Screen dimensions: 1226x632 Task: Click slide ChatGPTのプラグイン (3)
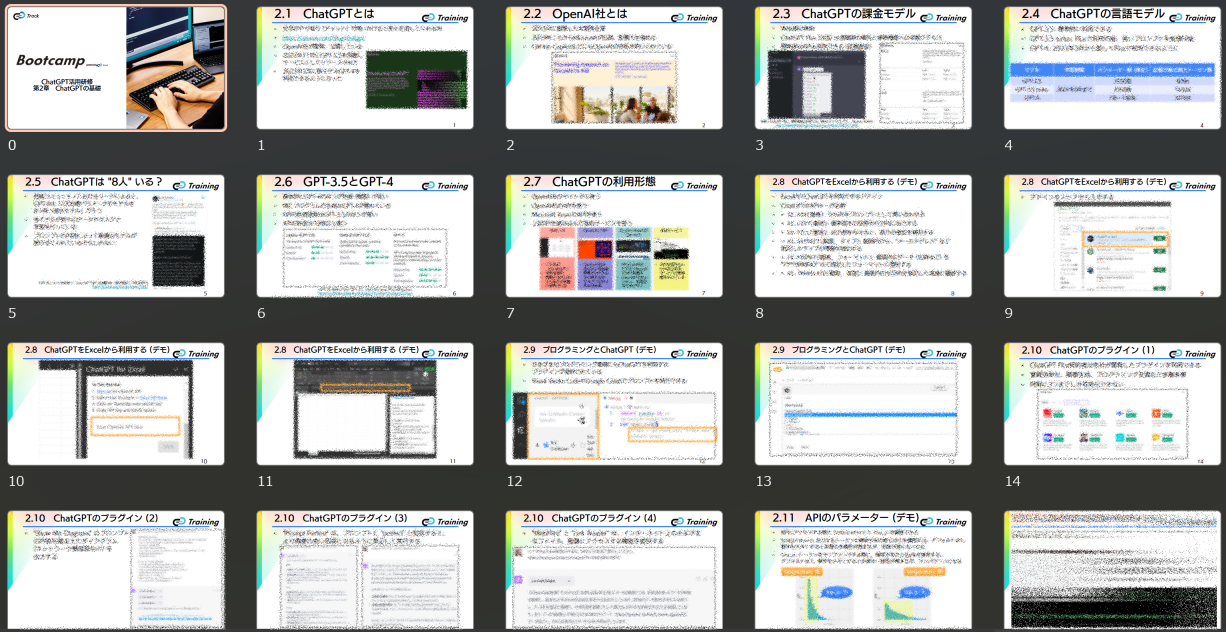click(x=365, y=570)
